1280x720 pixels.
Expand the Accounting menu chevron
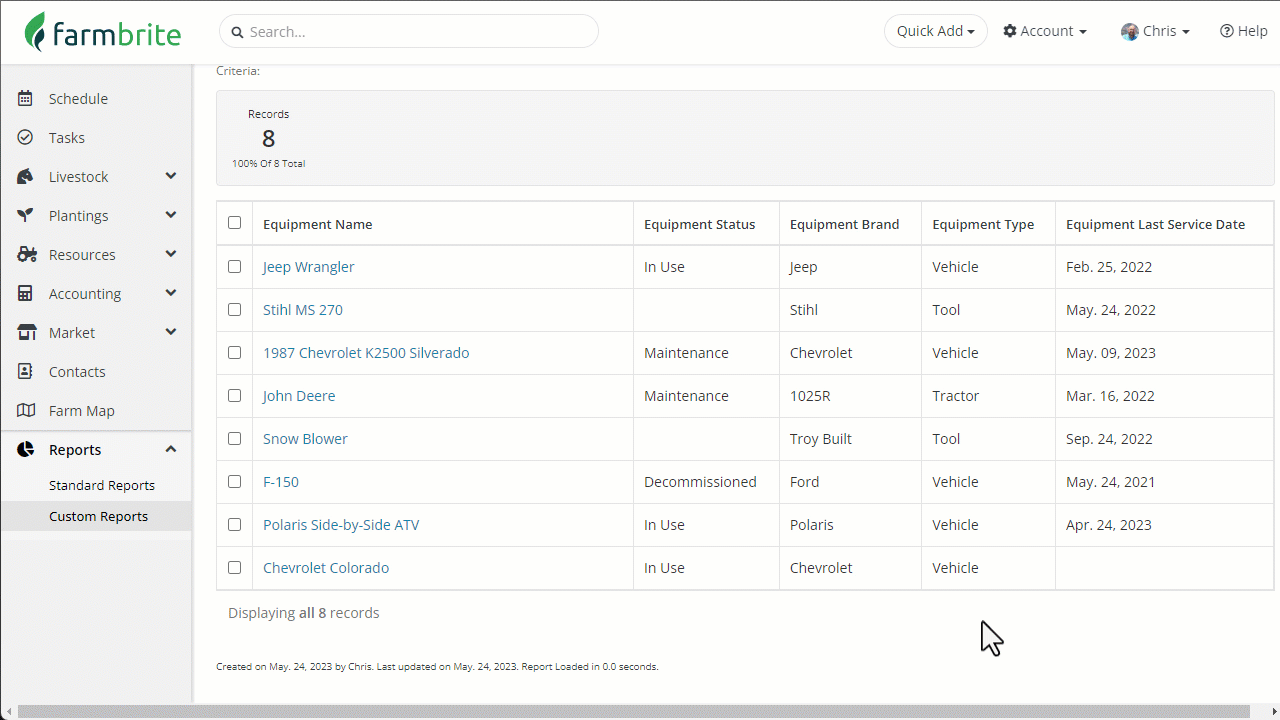tap(171, 293)
